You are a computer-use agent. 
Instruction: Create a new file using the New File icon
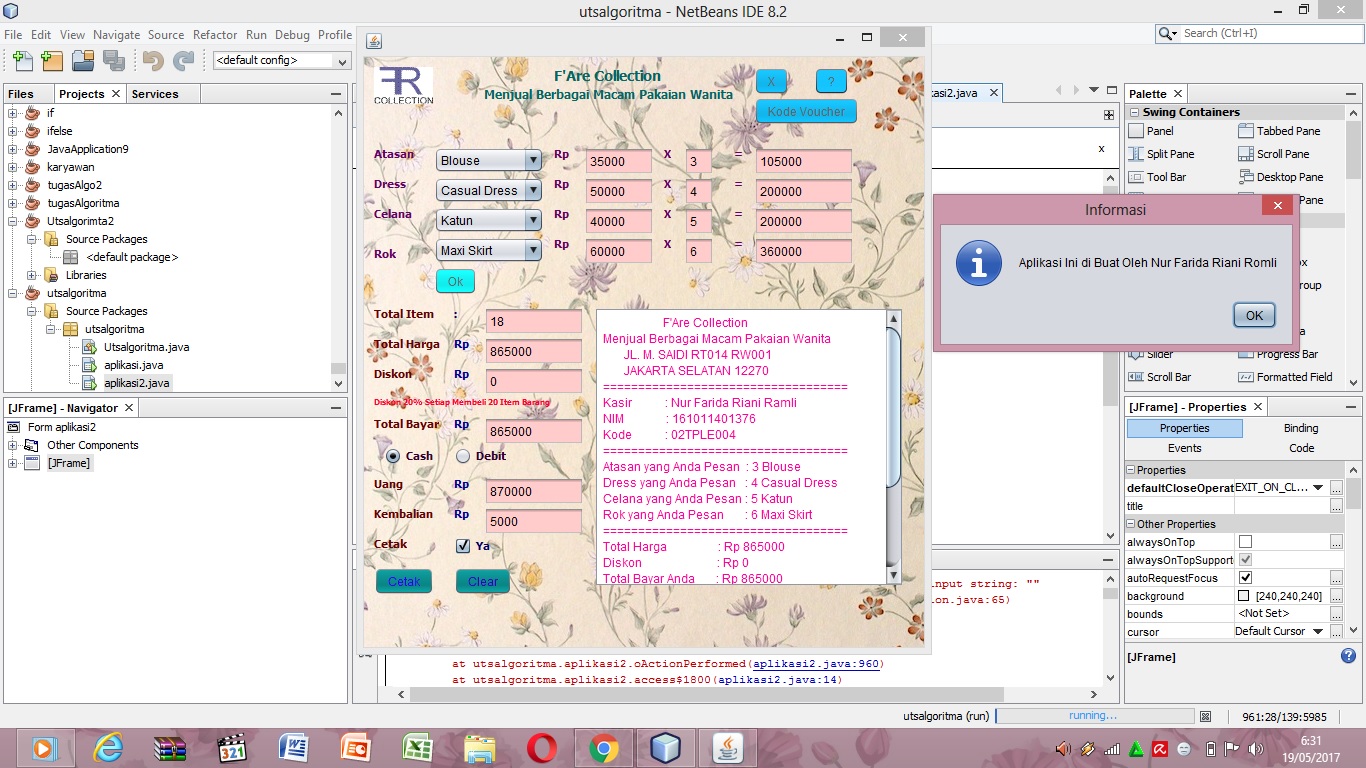[x=21, y=61]
